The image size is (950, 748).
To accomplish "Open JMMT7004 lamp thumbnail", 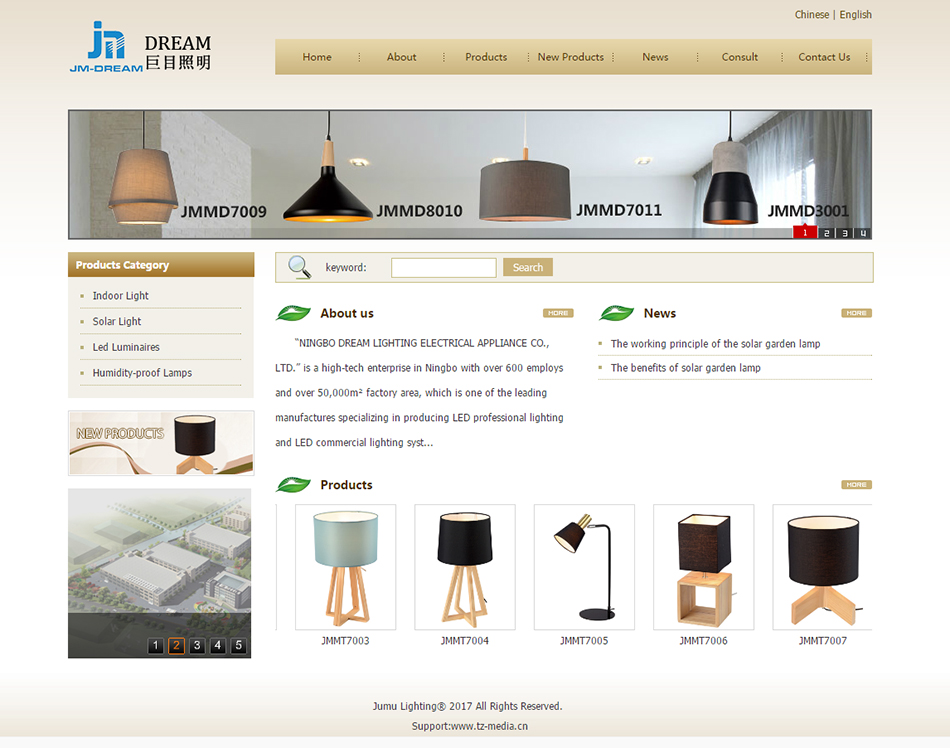I will [465, 567].
